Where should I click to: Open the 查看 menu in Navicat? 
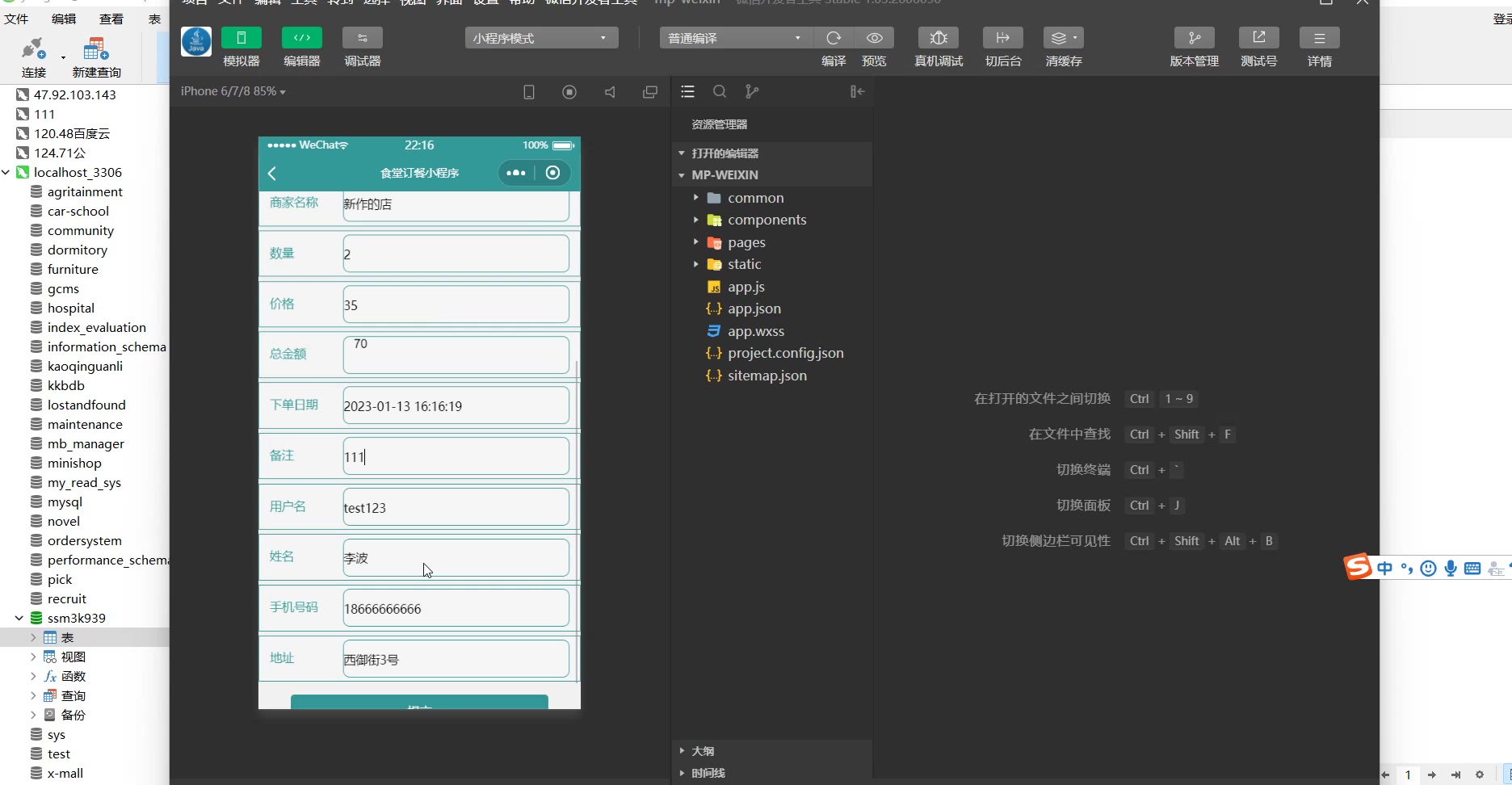(x=111, y=19)
